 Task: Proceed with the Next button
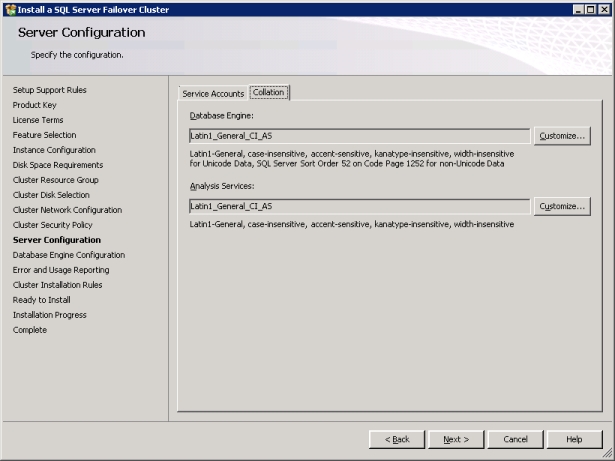(456, 439)
